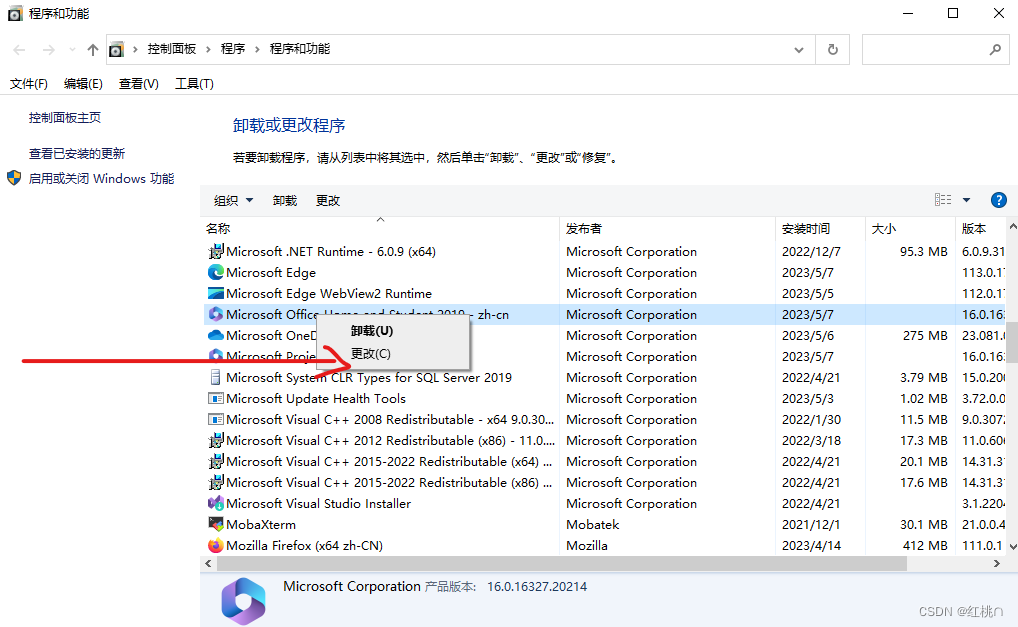Click 程序 in breadcrumb path

(232, 49)
